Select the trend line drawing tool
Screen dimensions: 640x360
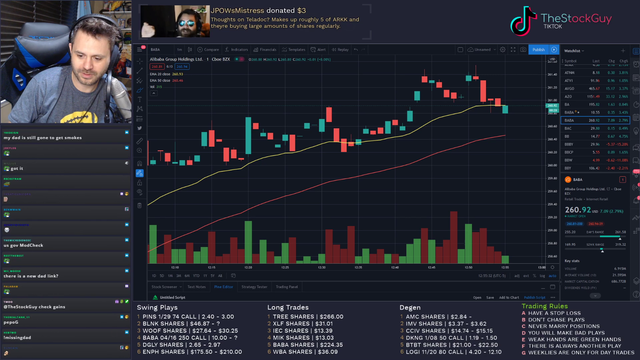pos(140,71)
